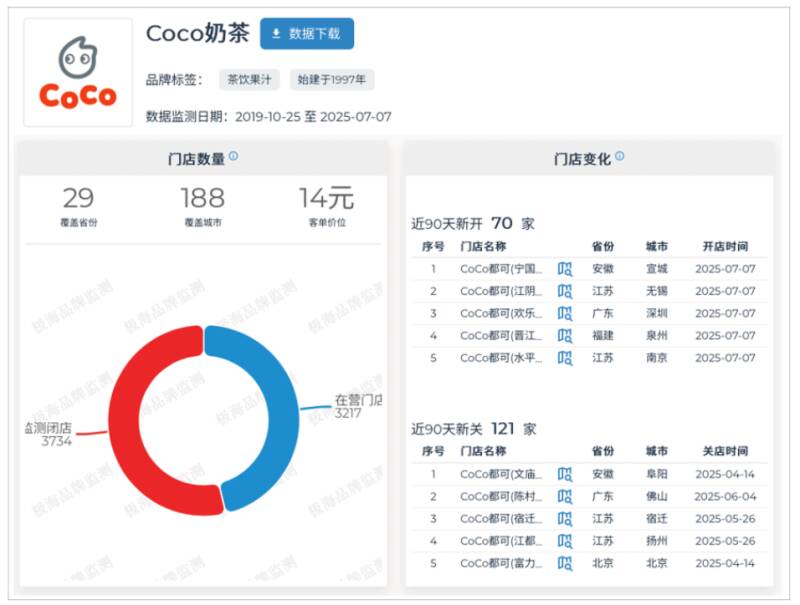800x605 pixels.
Task: Click the 扬州 city cell
Action: [657, 541]
